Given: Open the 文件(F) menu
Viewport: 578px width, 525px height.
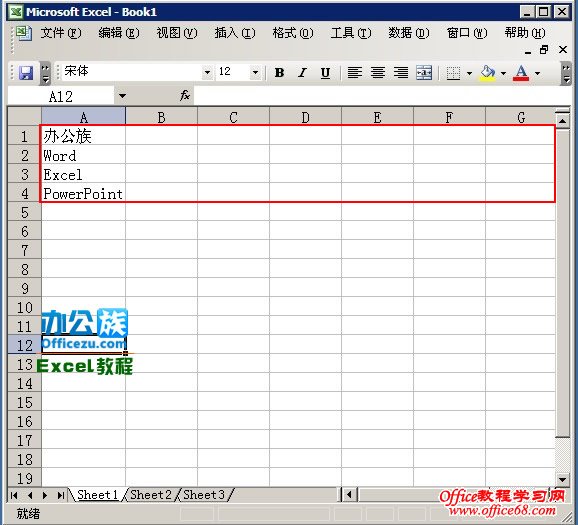Looking at the screenshot, I should tap(60, 33).
